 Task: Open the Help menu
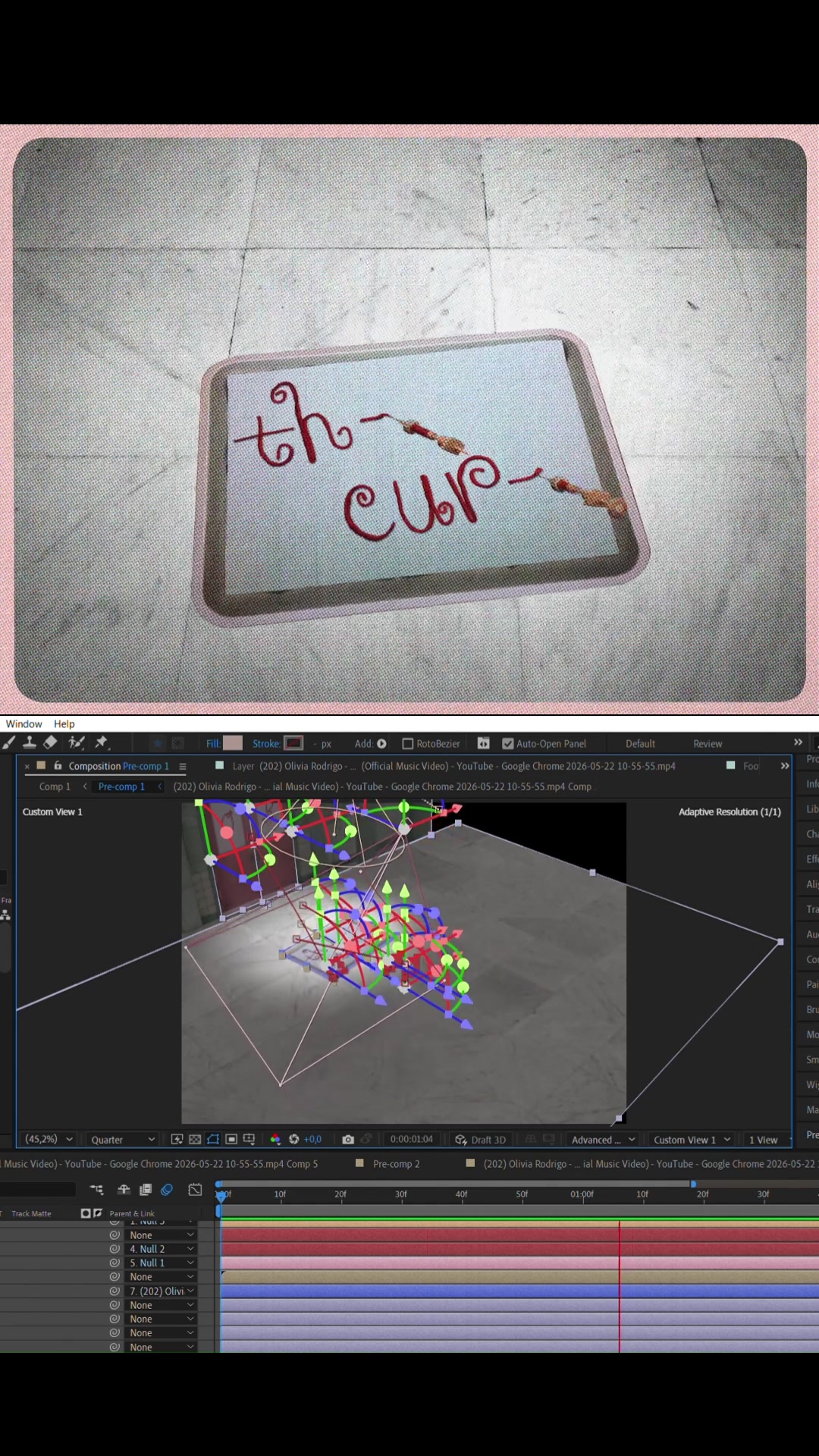[x=64, y=723]
